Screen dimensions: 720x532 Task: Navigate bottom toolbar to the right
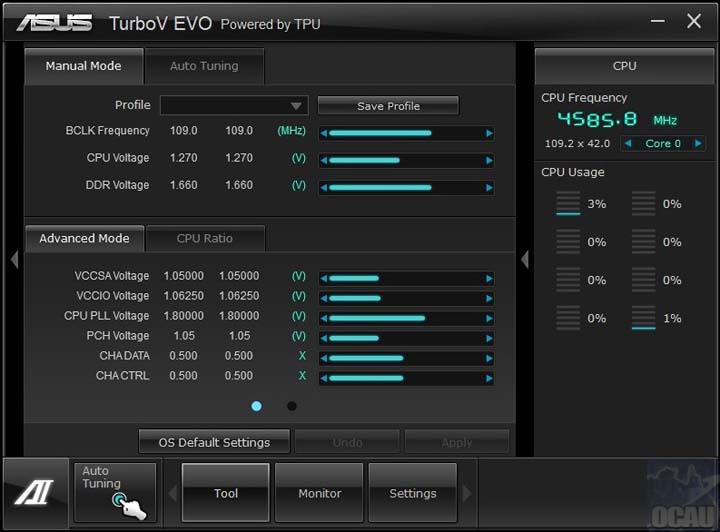tap(467, 493)
